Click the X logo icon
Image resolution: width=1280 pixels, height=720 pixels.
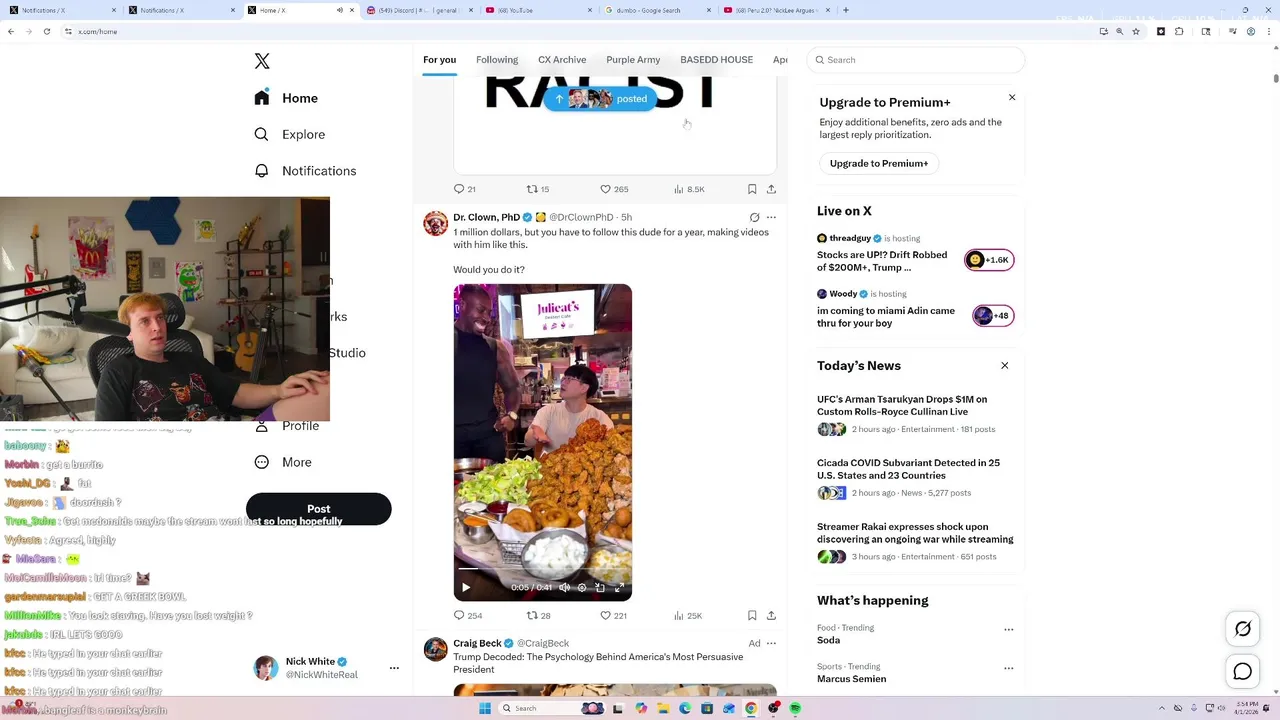point(262,61)
